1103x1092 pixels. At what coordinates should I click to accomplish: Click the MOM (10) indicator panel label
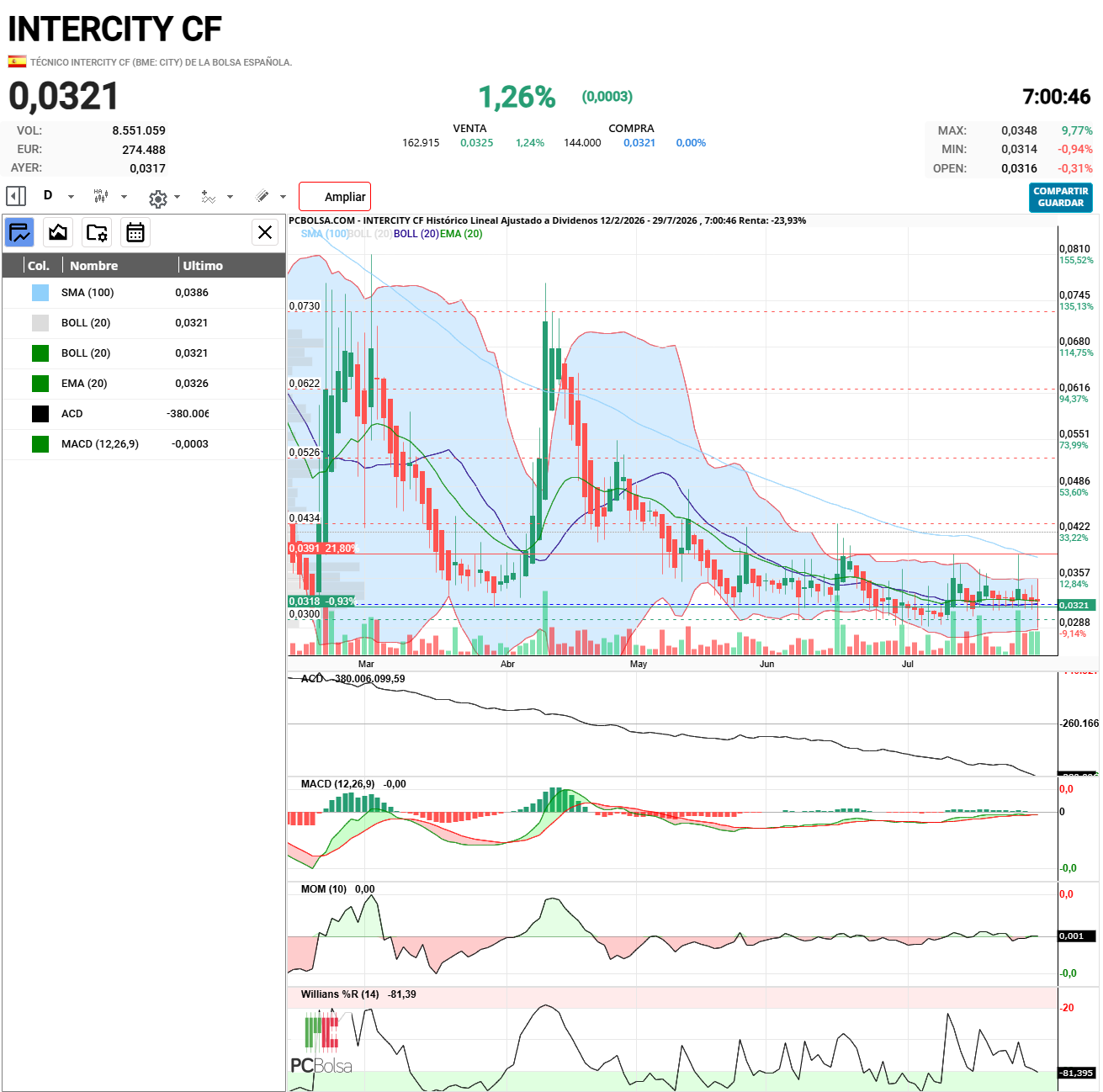click(x=324, y=889)
